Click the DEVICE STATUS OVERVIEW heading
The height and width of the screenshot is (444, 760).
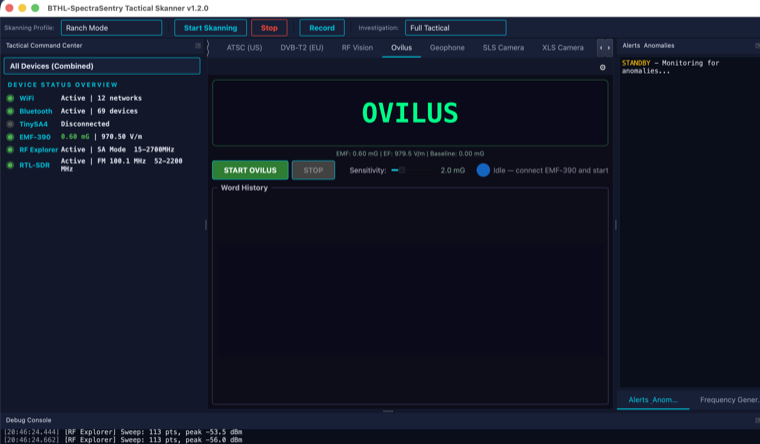[x=63, y=85]
